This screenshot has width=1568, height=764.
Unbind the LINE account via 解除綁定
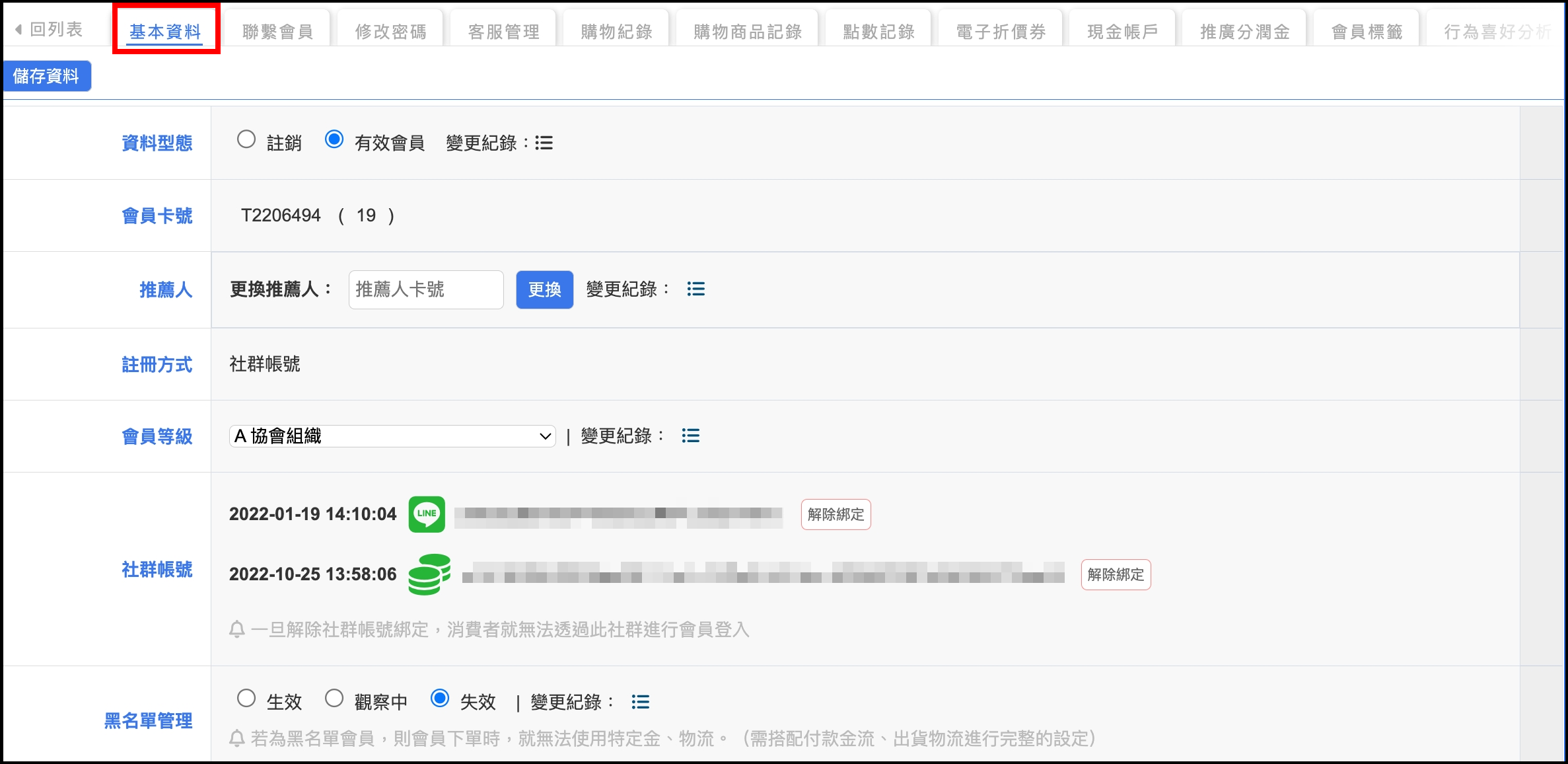point(836,514)
